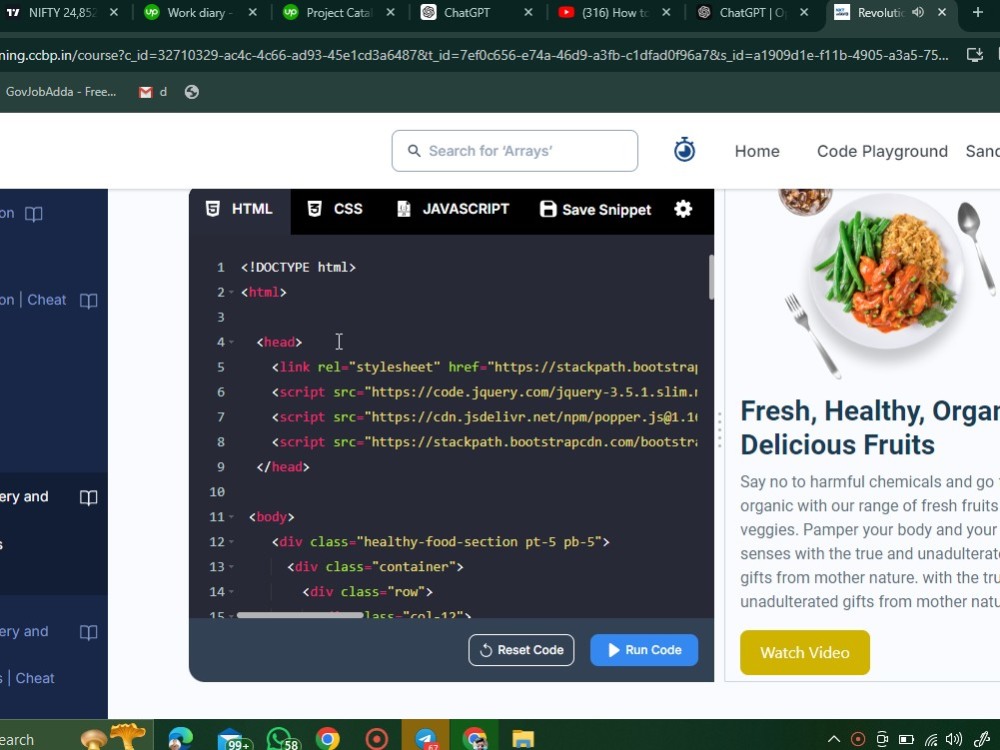This screenshot has height=750, width=1000.
Task: Switch to the HTML editor tab
Action: click(x=240, y=210)
